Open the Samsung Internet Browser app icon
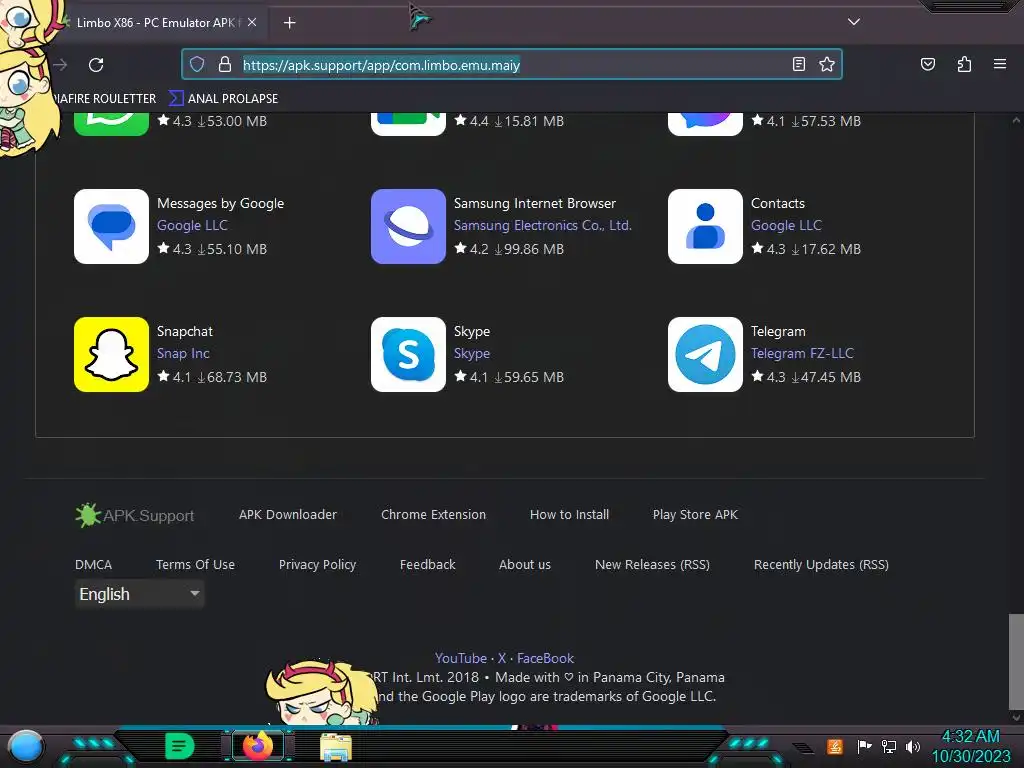Viewport: 1024px width, 768px height. 408,227
